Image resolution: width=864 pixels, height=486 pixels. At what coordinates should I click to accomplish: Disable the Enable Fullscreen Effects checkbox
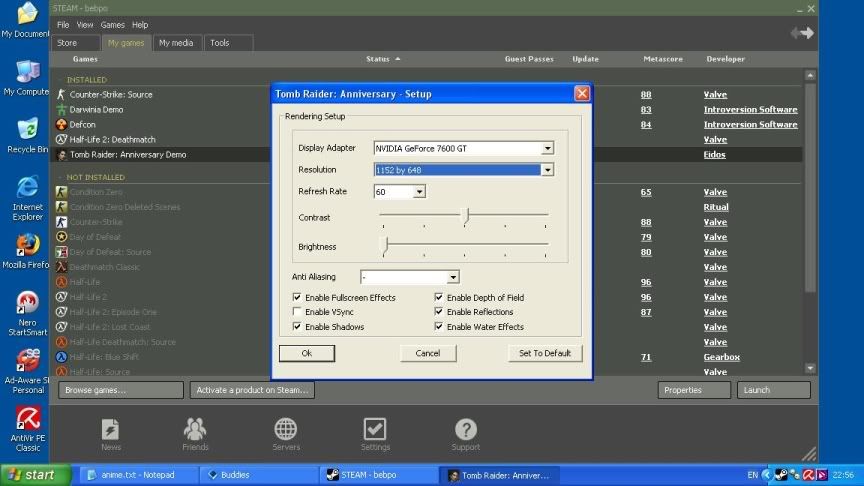click(x=297, y=298)
